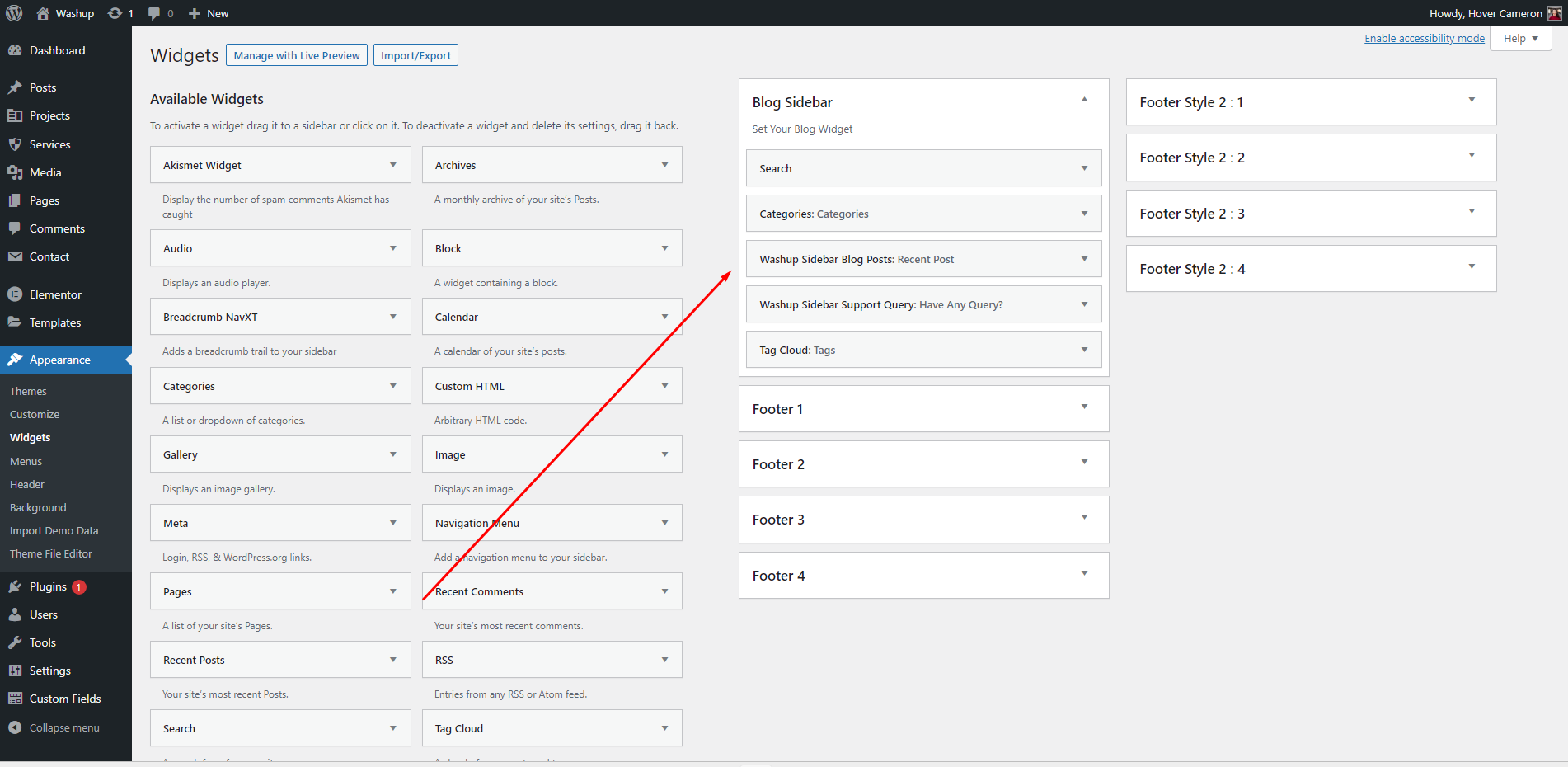
Task: Expand the Akismet Widget dropdown arrow
Action: click(393, 165)
